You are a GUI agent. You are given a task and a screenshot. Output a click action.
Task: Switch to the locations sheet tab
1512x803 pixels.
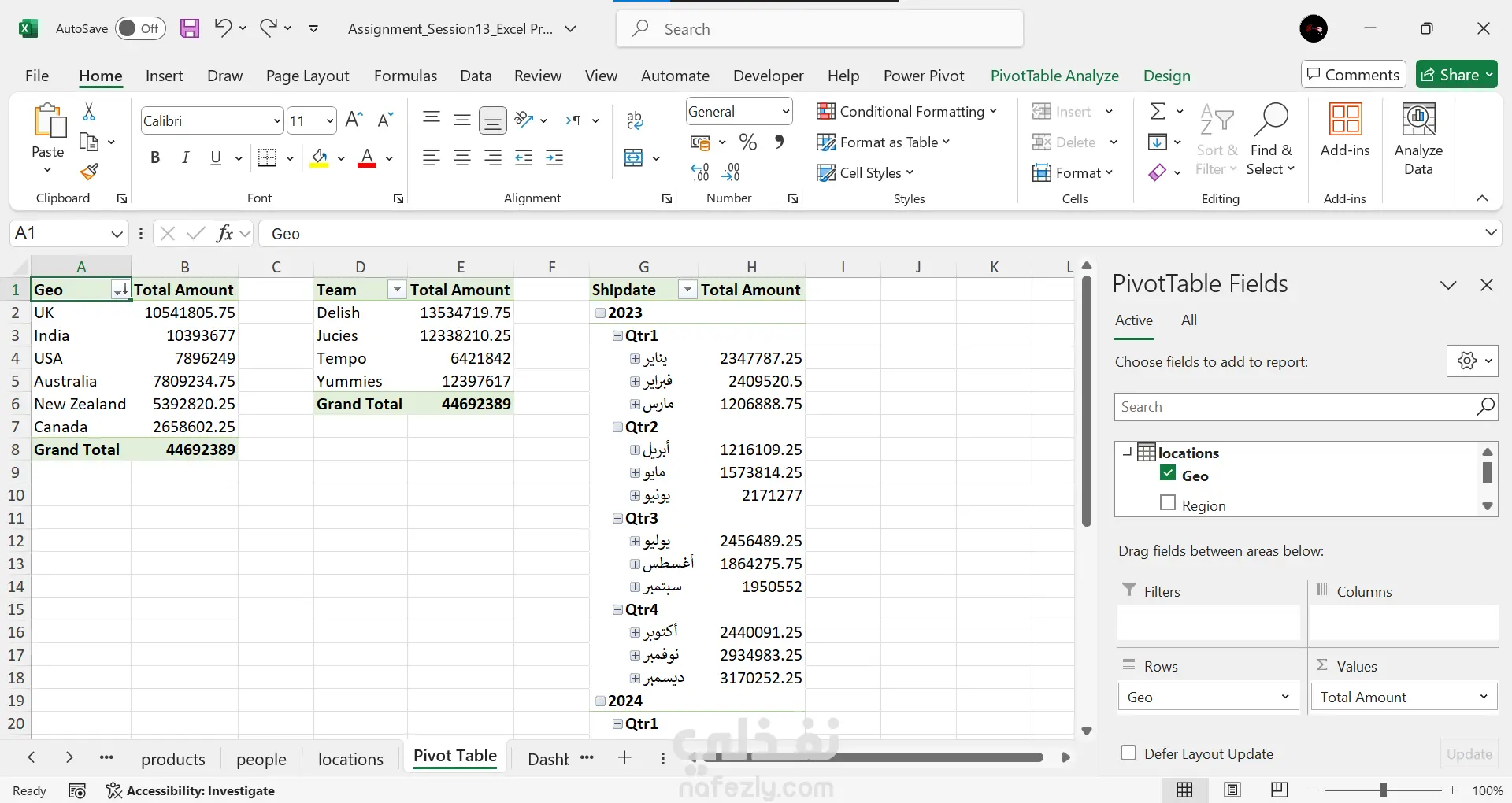(x=350, y=759)
